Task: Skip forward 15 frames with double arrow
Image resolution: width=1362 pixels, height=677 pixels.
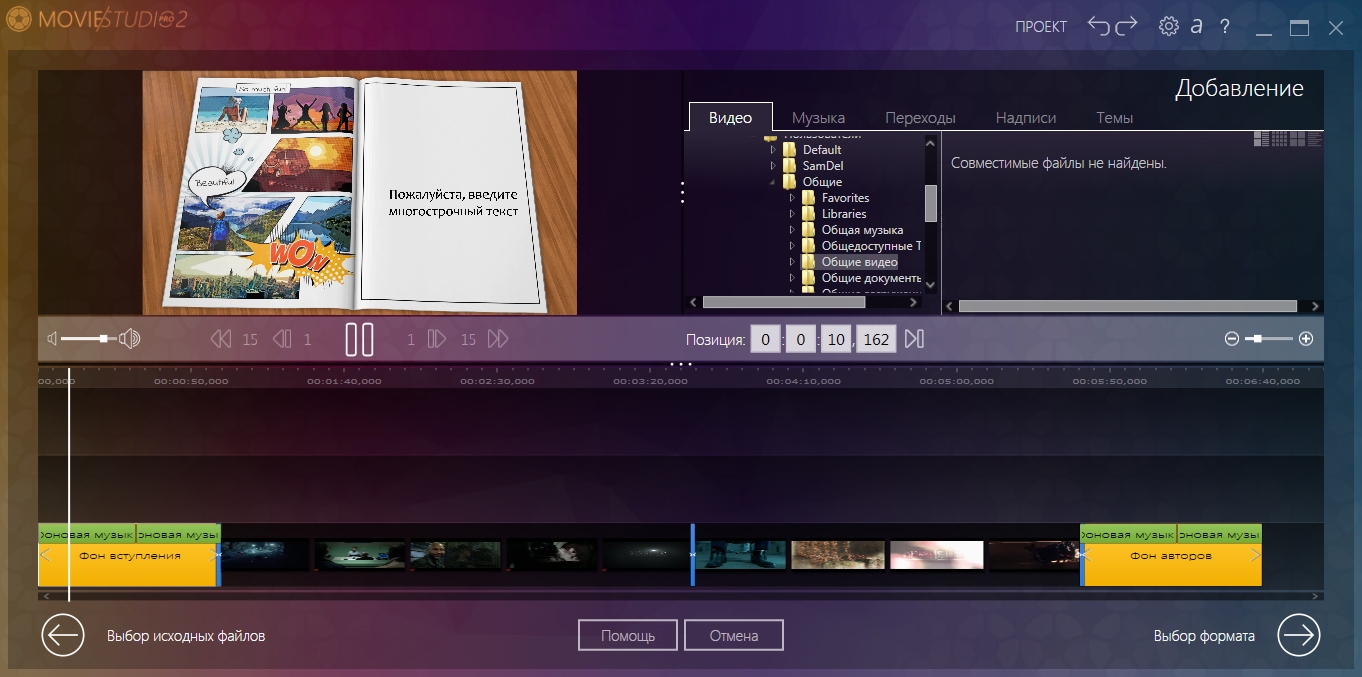Action: click(x=497, y=339)
